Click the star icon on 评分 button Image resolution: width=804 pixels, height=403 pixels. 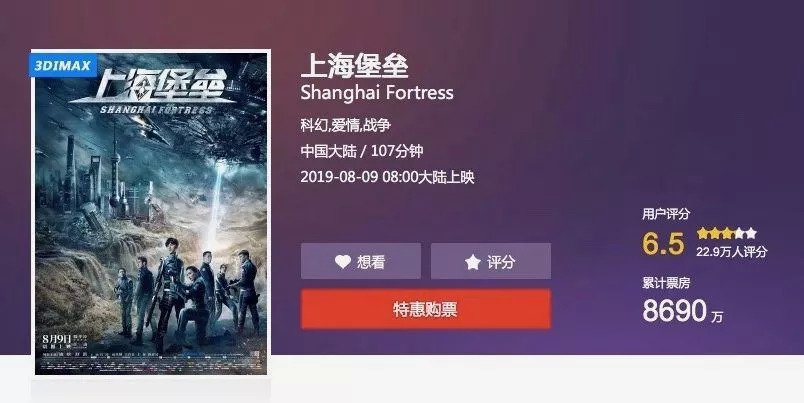(x=472, y=262)
